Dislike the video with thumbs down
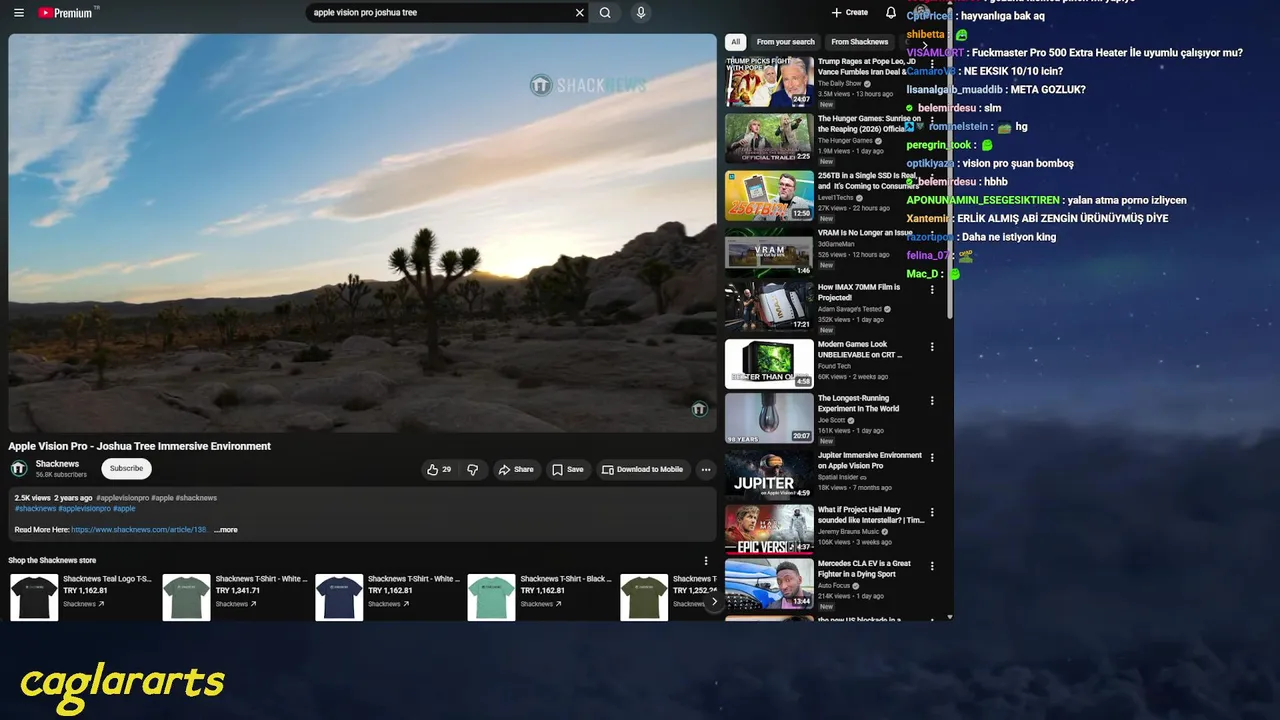The height and width of the screenshot is (720, 1280). tap(473, 469)
